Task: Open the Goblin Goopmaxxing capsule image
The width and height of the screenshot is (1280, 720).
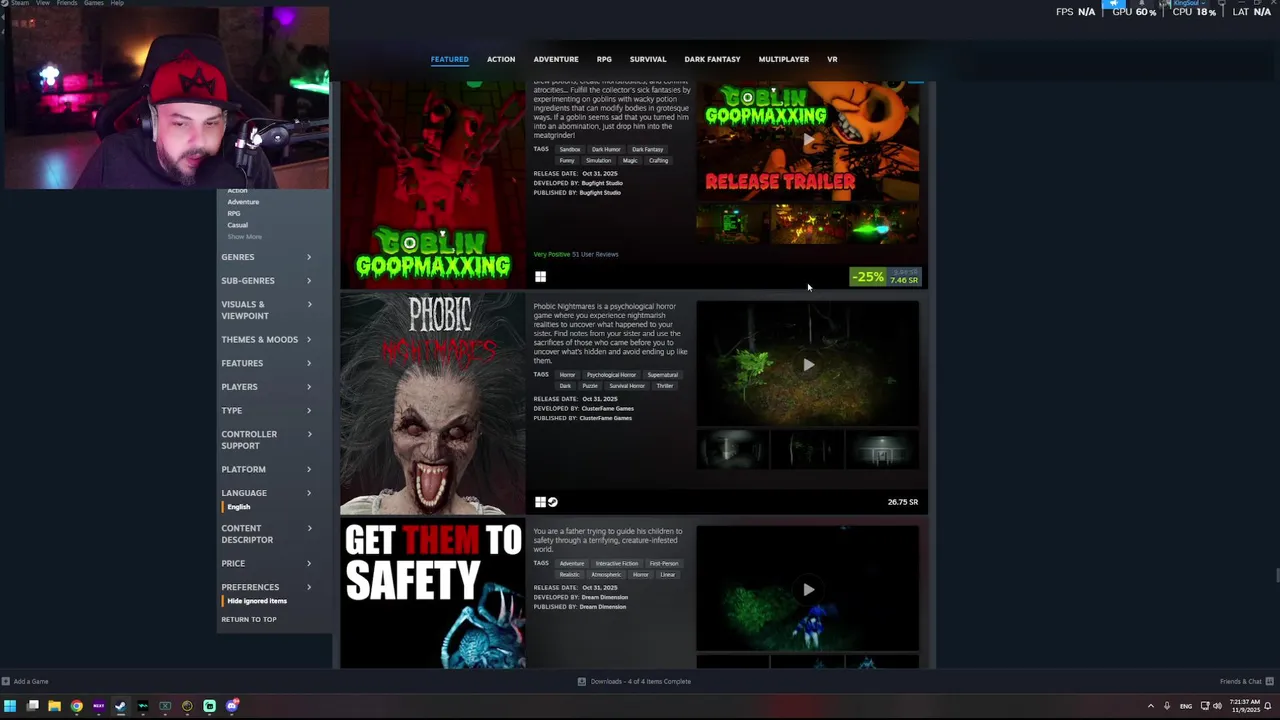Action: (x=433, y=185)
